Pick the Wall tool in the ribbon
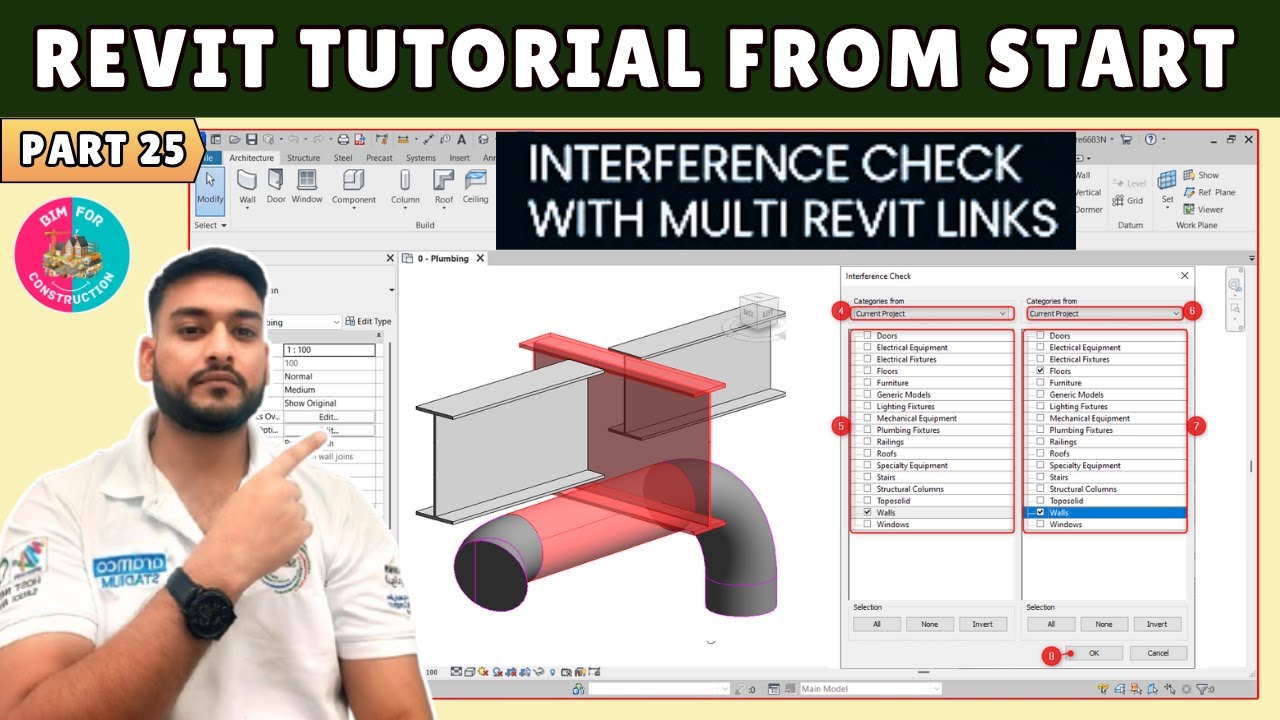1280x720 pixels. 247,187
